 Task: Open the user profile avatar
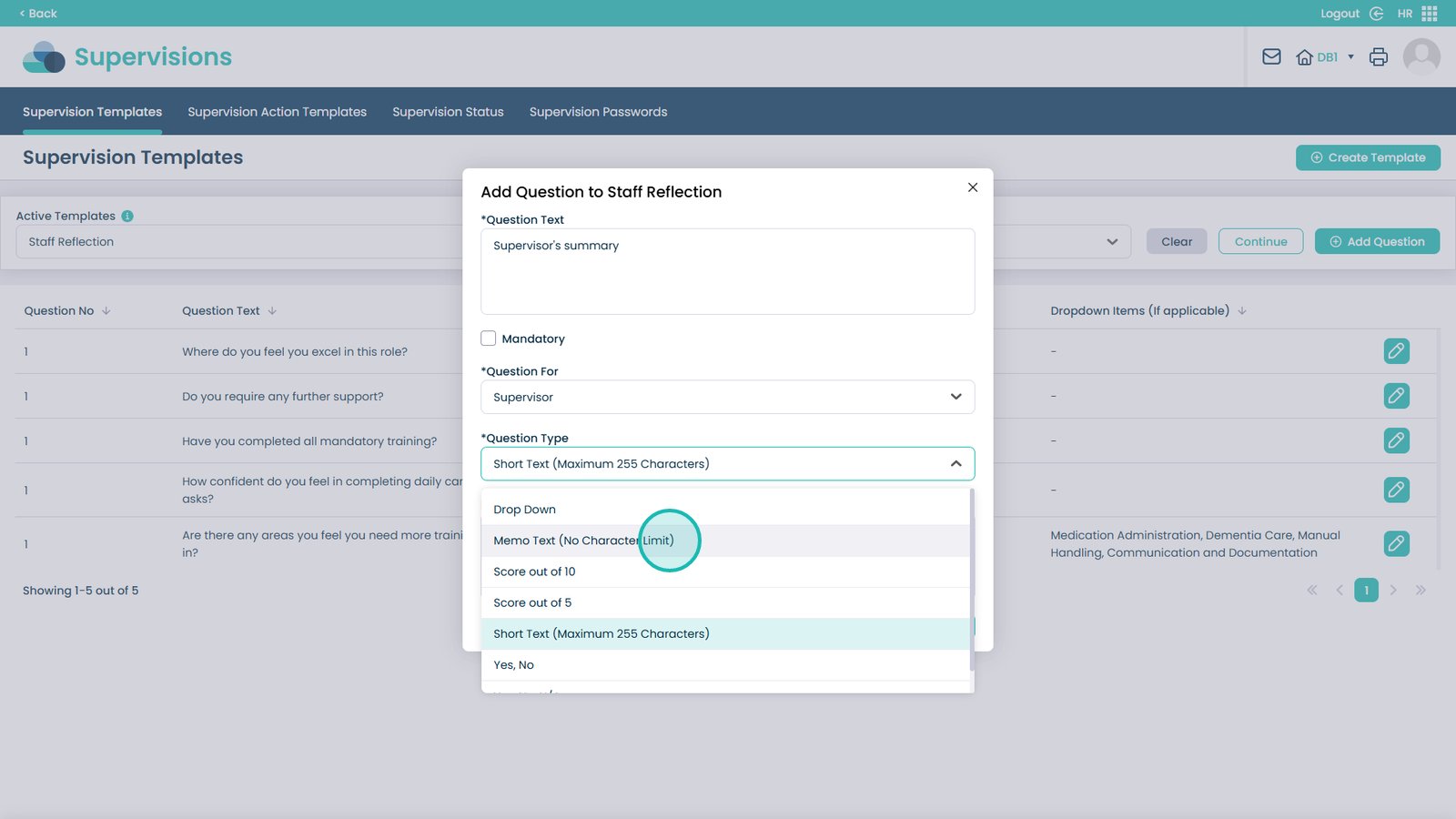(1421, 57)
